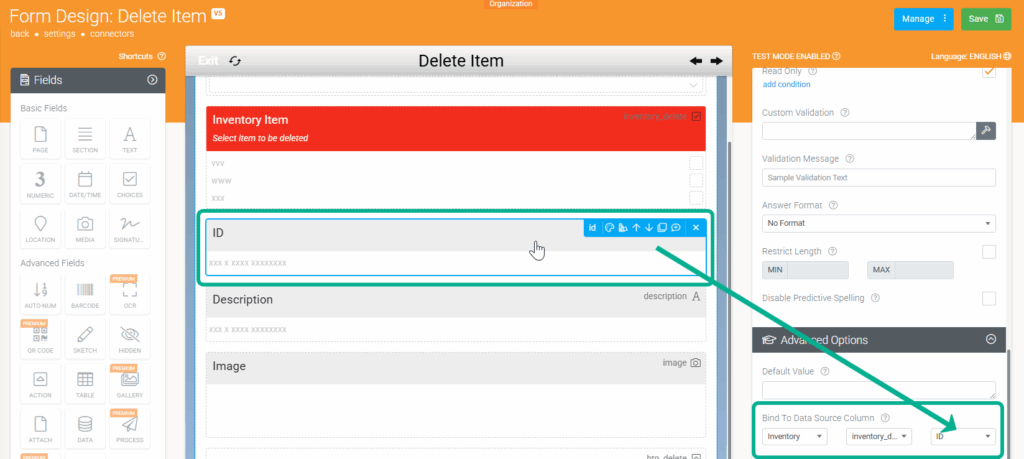The width and height of the screenshot is (1024, 459).
Task: Add a Hidden field
Action: click(x=130, y=340)
